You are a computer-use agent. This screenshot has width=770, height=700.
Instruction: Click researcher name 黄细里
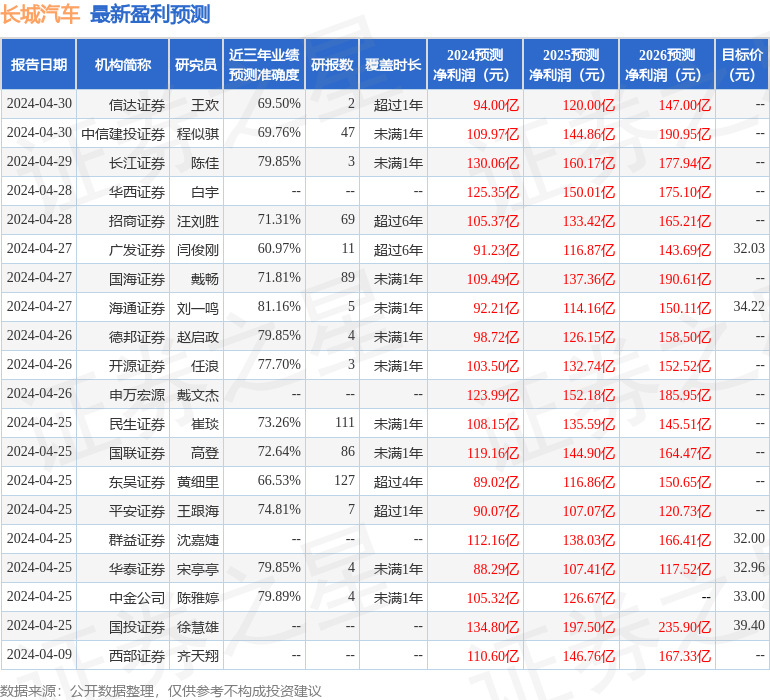click(x=198, y=481)
